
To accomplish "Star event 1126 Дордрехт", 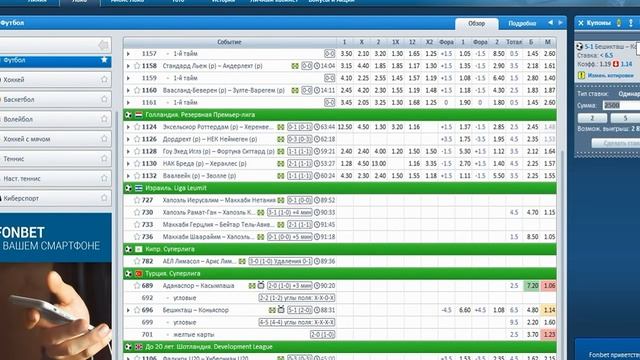I will [x=137, y=139].
